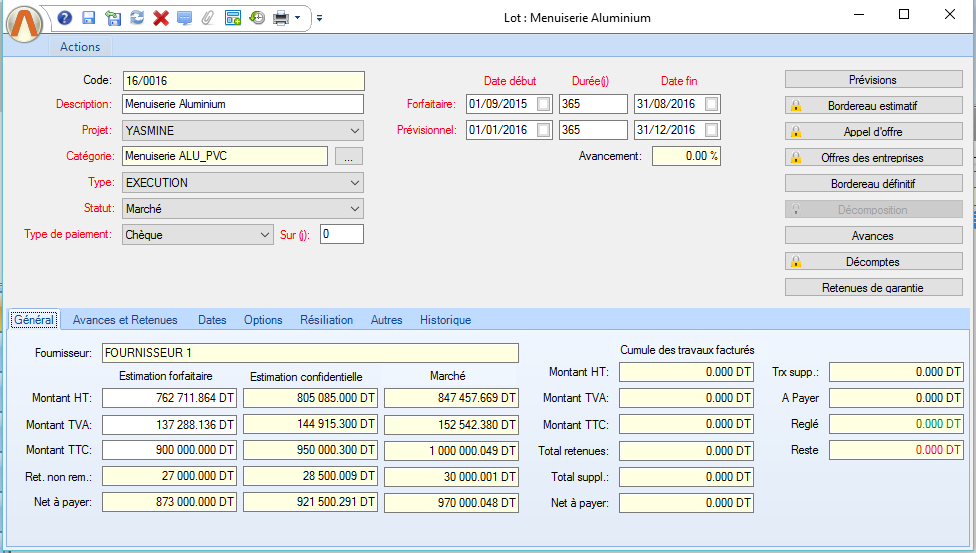Click the comment speech bubble icon
Screen dimensions: 976x553
coord(184,18)
